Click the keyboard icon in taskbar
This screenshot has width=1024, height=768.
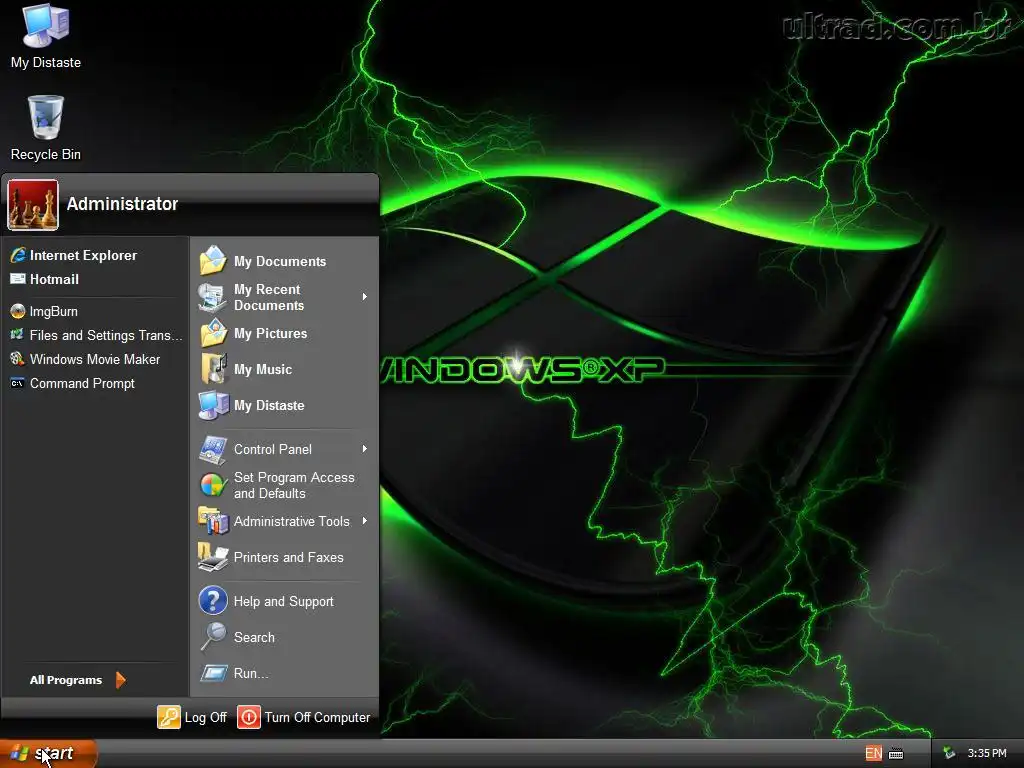click(x=896, y=754)
